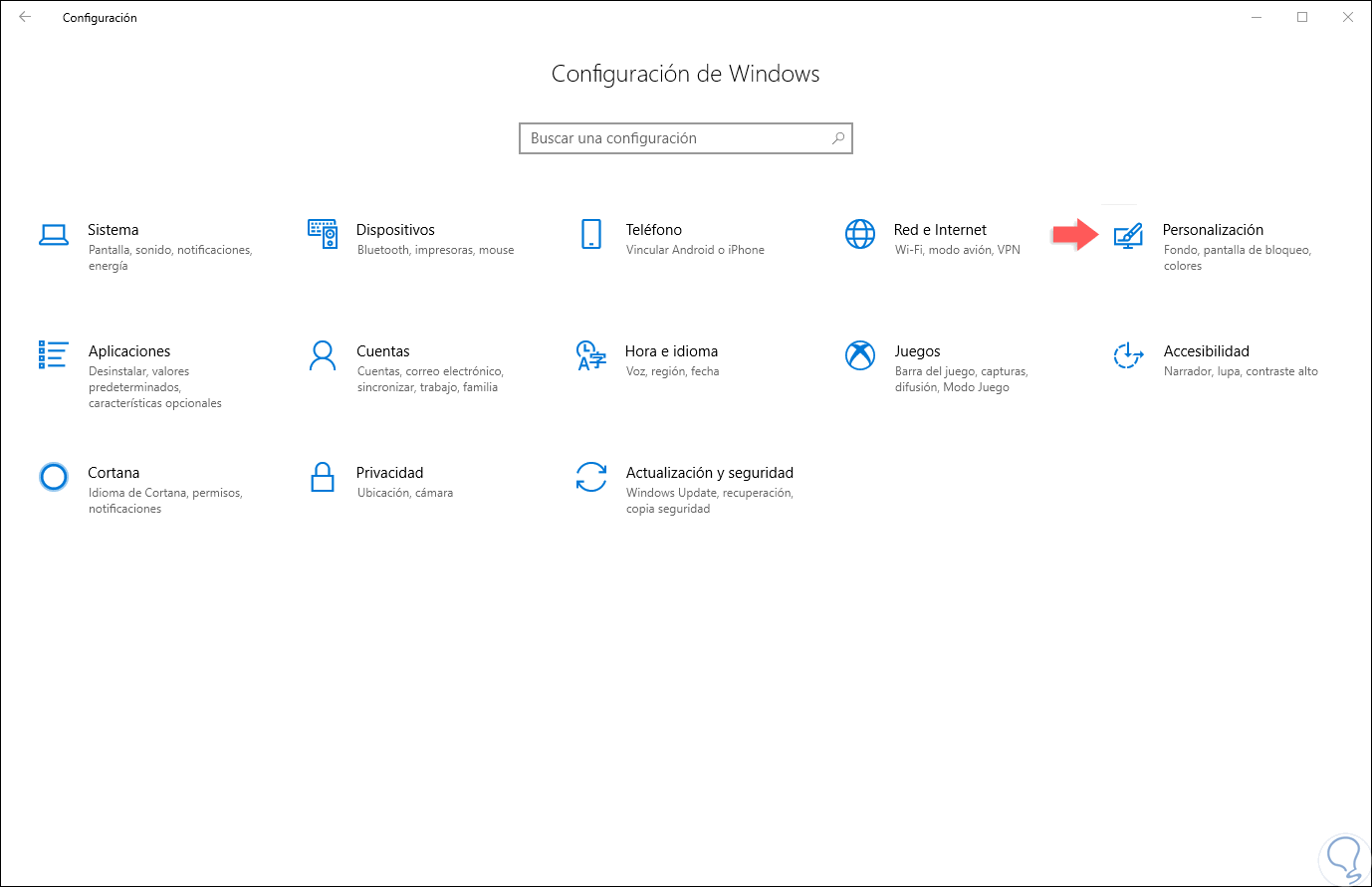Click the Dispositivos keyboard and speaker icon
The width and height of the screenshot is (1372, 887).
[323, 234]
